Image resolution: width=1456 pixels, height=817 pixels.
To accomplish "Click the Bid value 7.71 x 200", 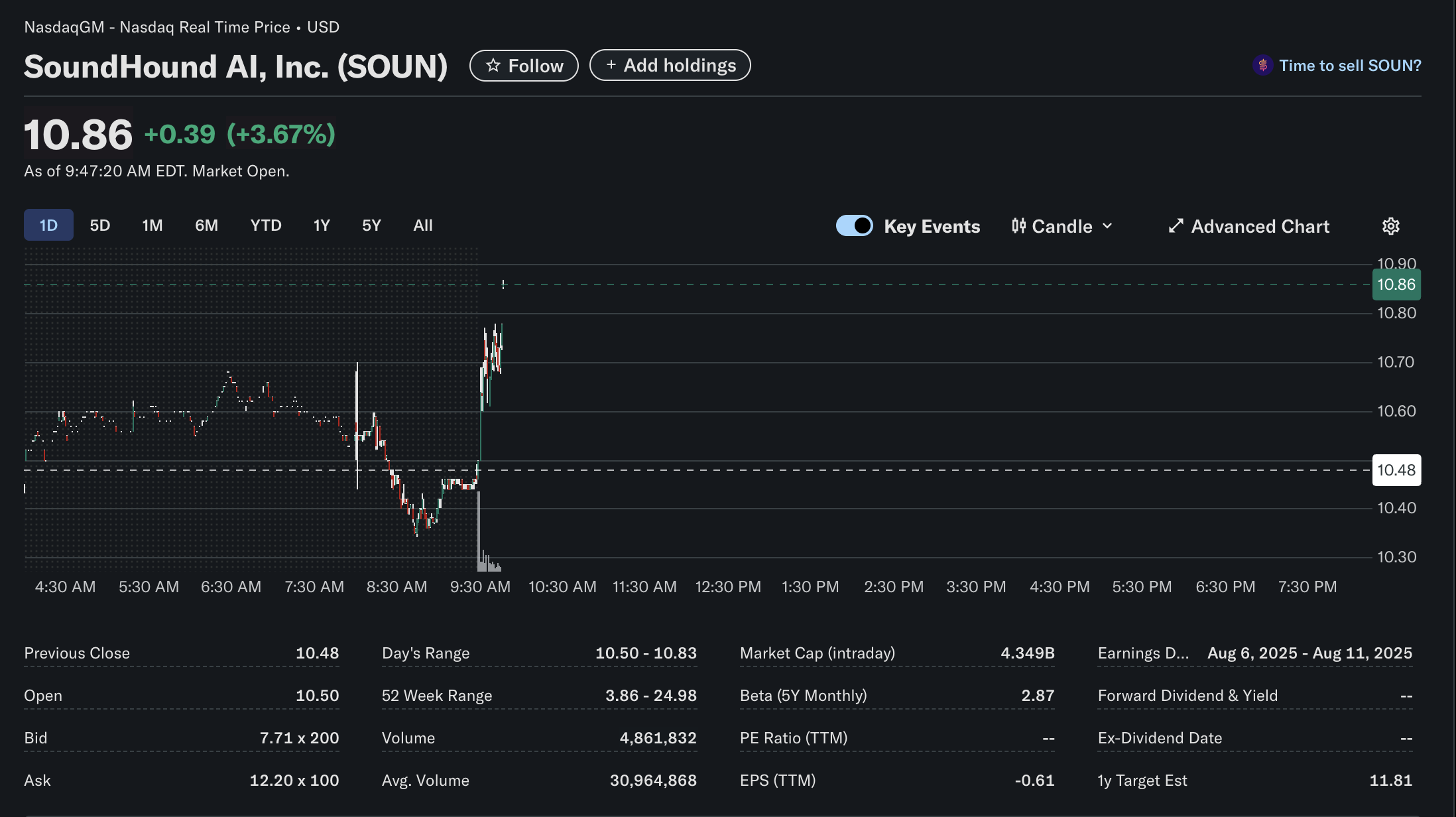I will 299,738.
